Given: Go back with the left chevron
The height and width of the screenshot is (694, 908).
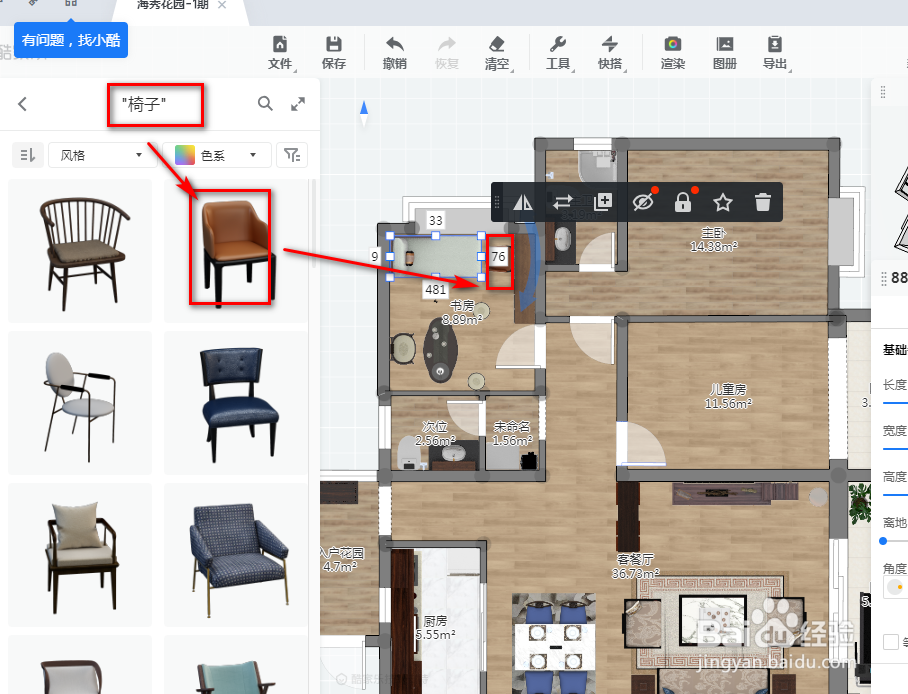Looking at the screenshot, I should pos(23,104).
